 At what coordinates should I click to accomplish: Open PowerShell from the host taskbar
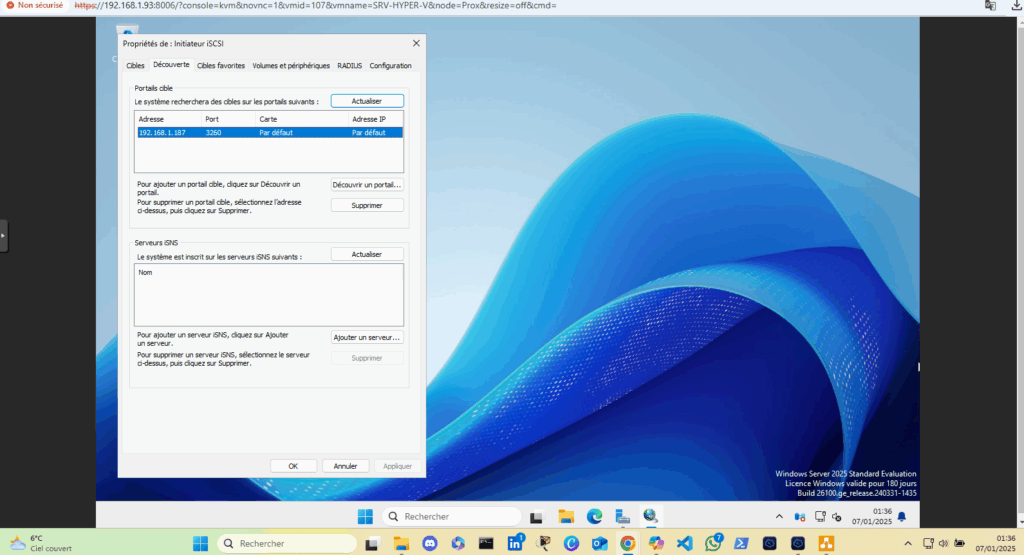(x=741, y=543)
